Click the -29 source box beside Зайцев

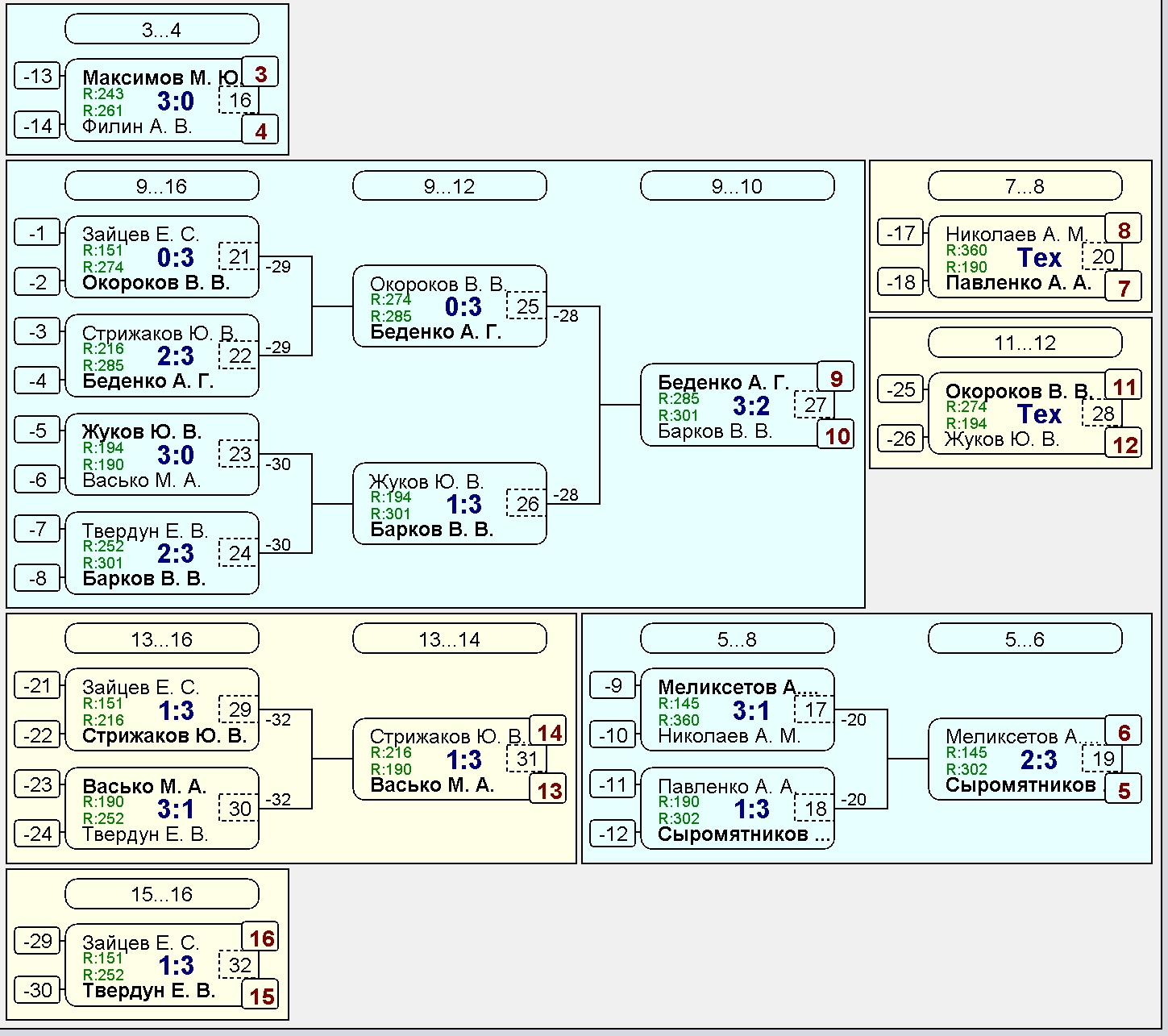tap(37, 942)
